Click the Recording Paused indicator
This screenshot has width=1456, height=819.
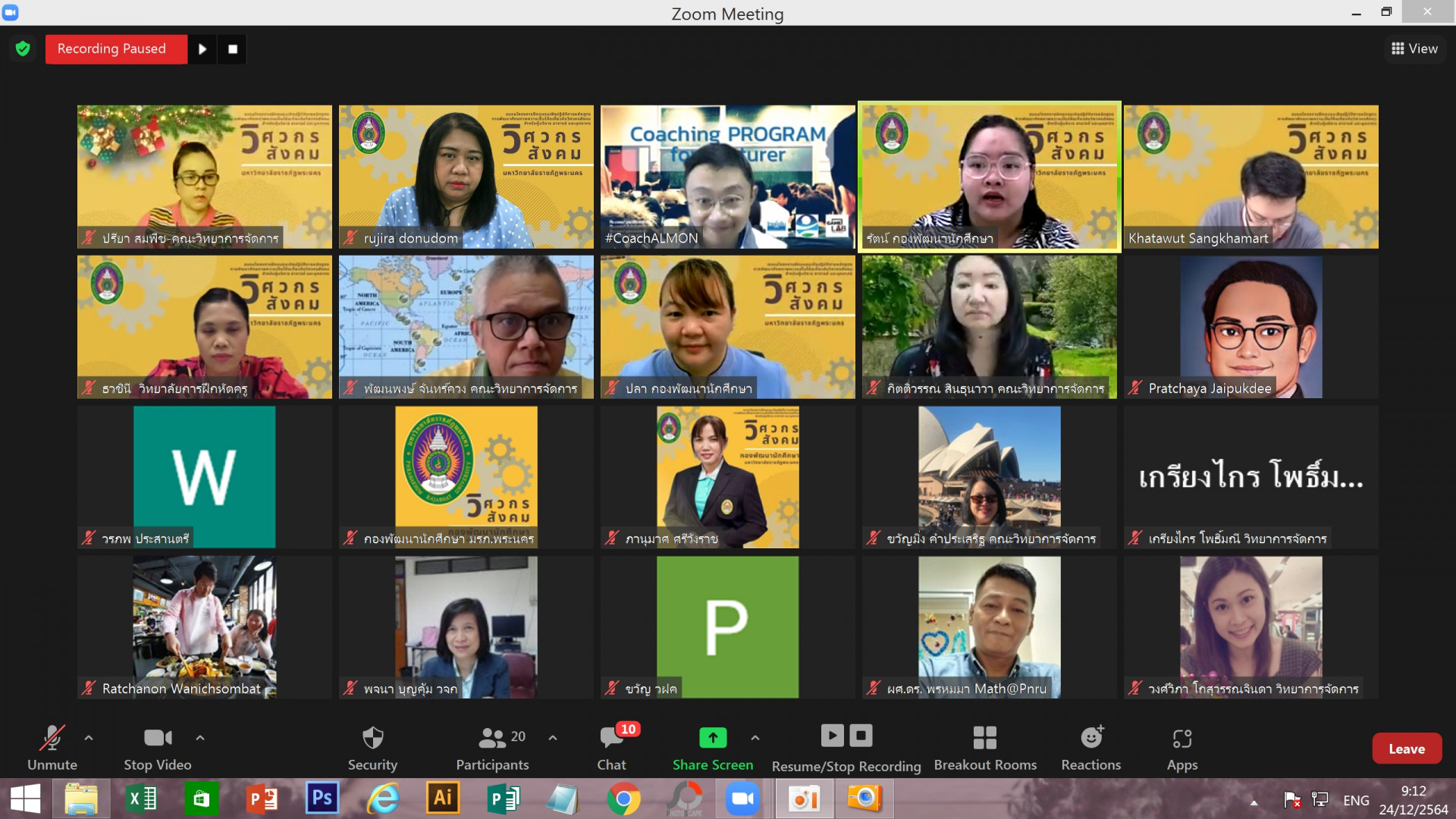[112, 49]
